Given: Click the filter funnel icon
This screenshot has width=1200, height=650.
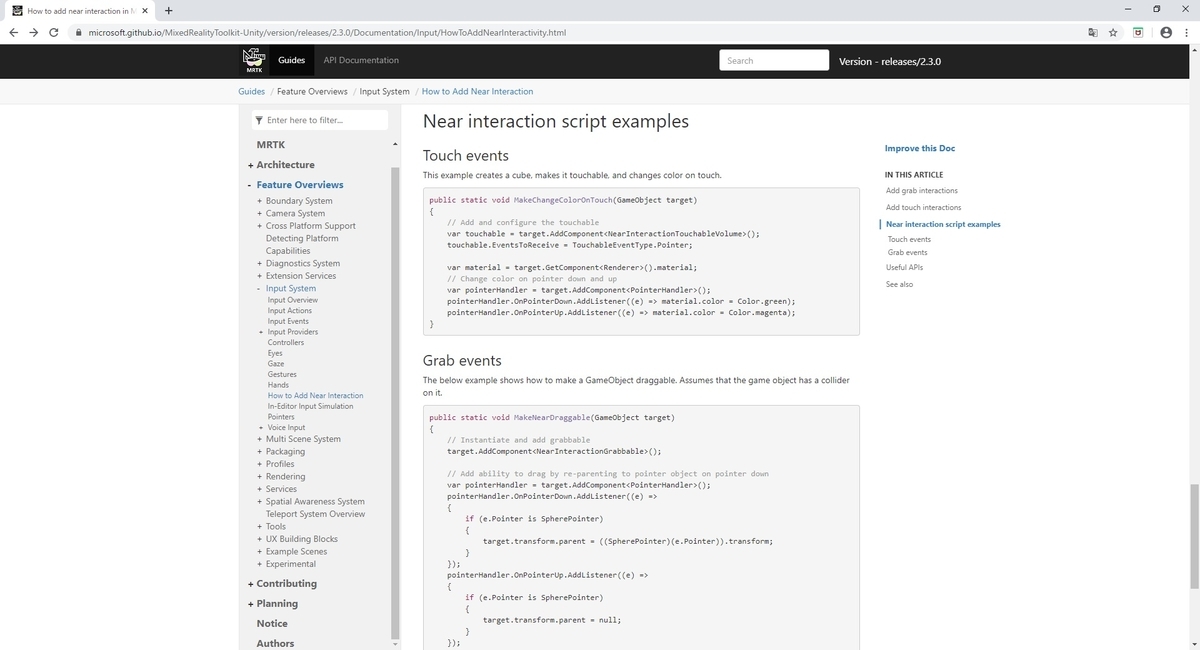Looking at the screenshot, I should (259, 120).
